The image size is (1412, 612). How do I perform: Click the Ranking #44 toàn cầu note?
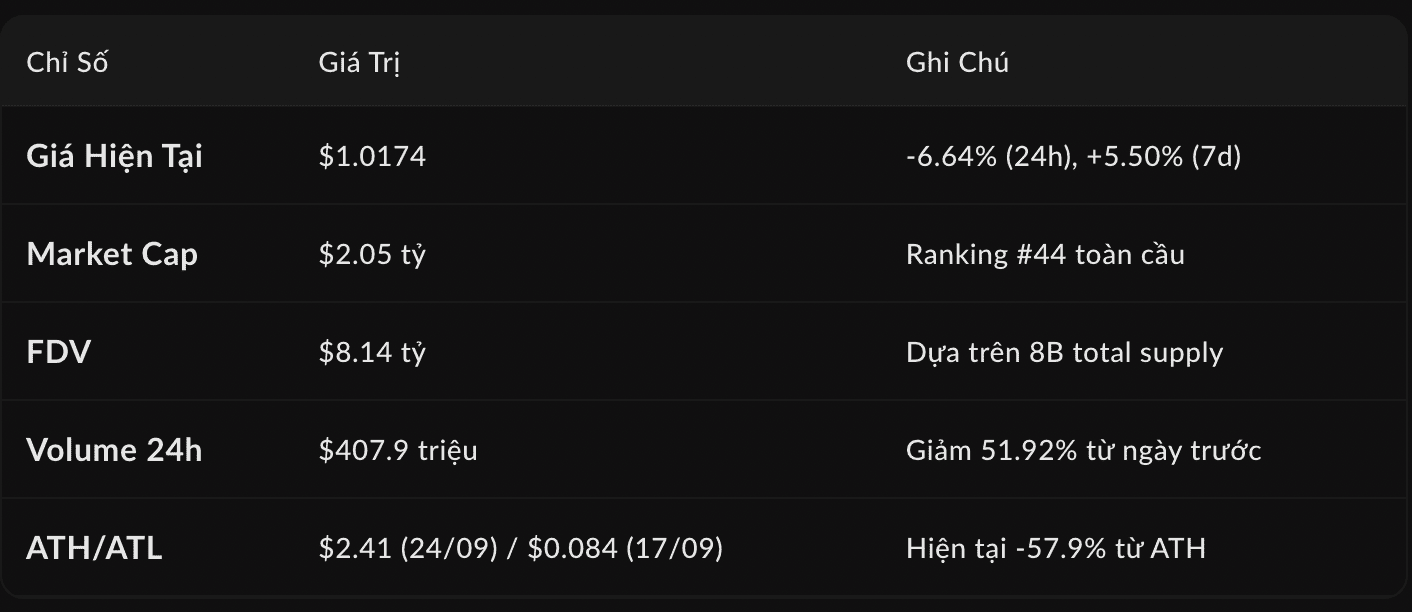(1045, 254)
